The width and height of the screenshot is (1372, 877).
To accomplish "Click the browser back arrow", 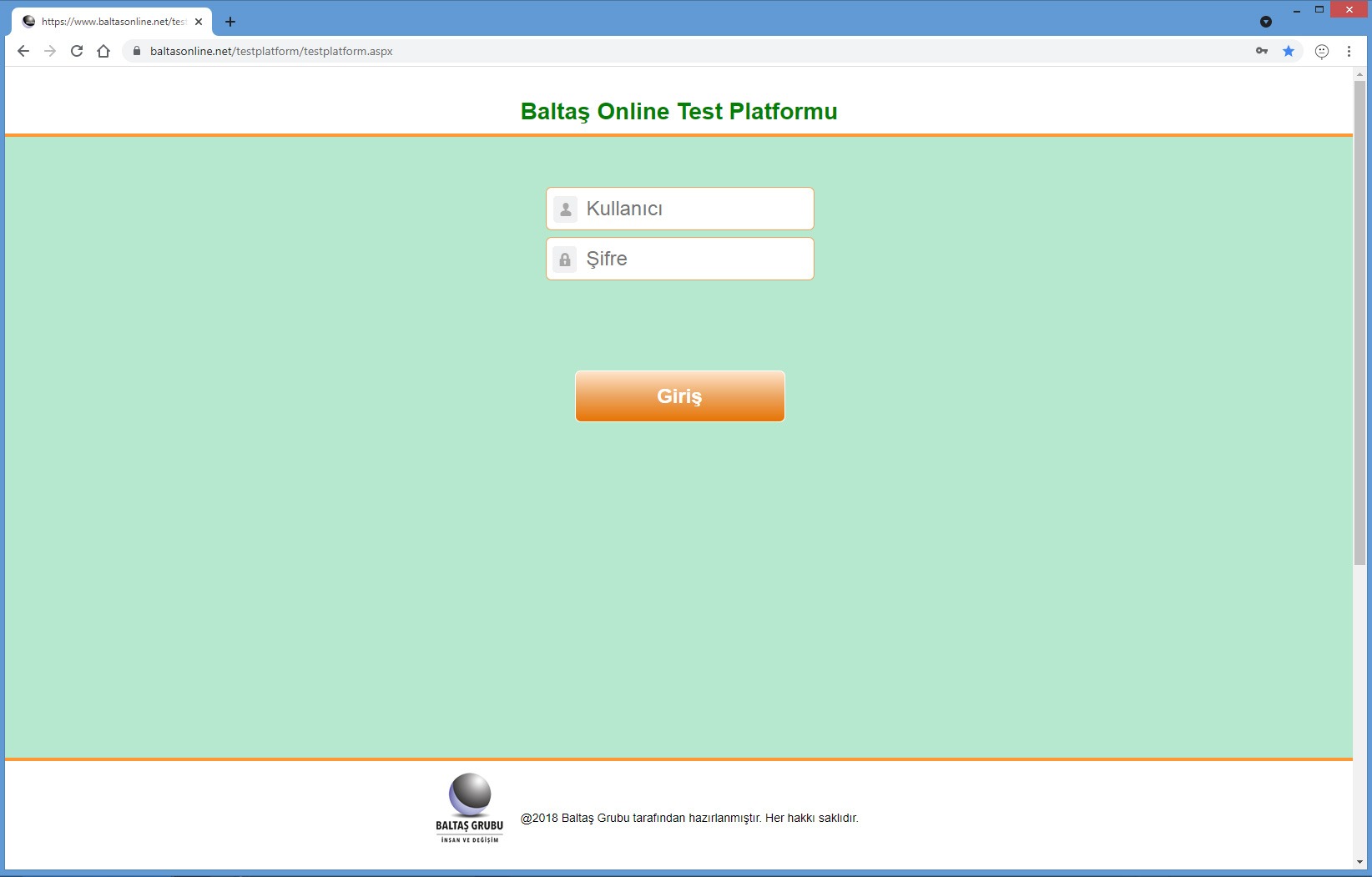I will (x=23, y=51).
